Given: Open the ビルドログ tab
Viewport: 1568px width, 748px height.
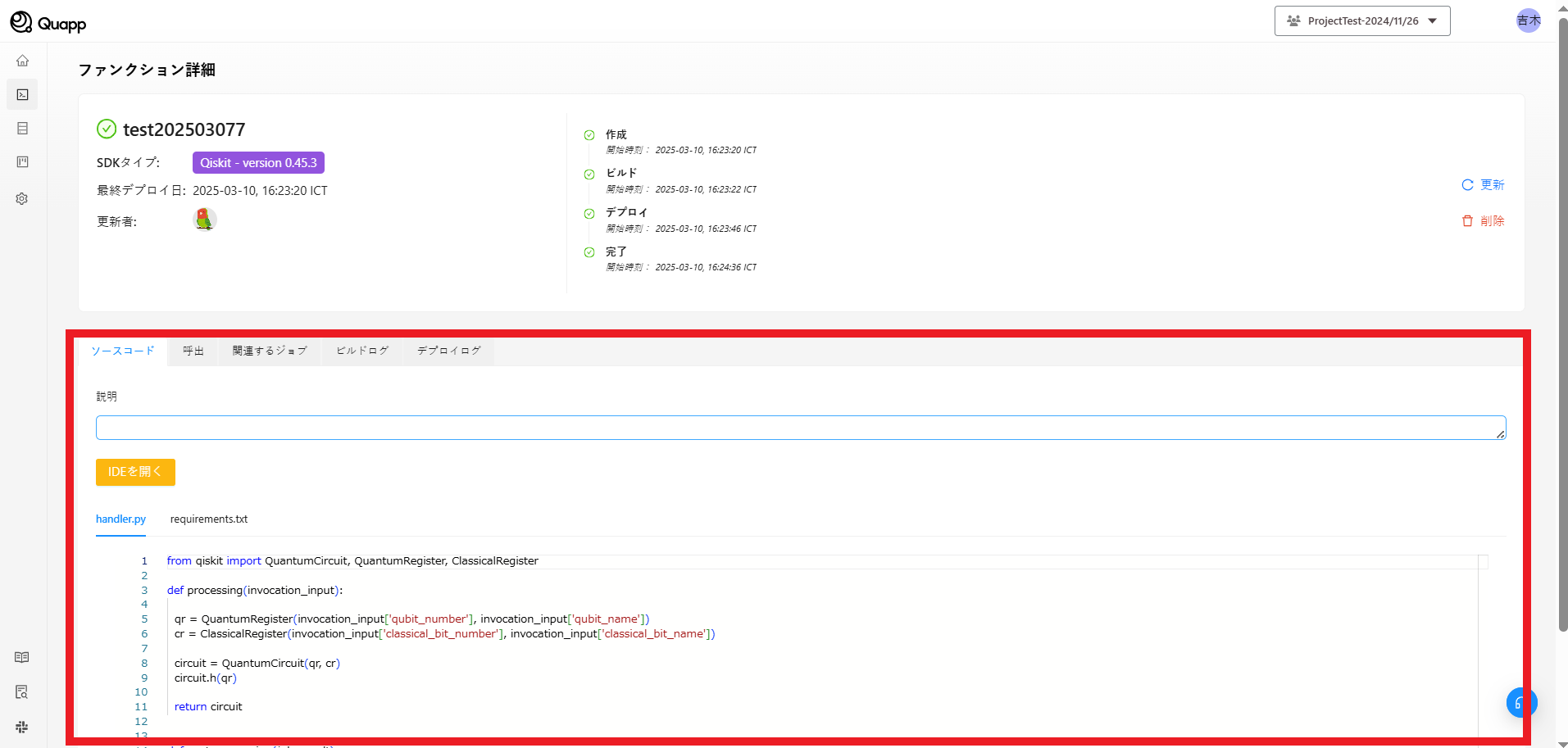Looking at the screenshot, I should pos(361,351).
